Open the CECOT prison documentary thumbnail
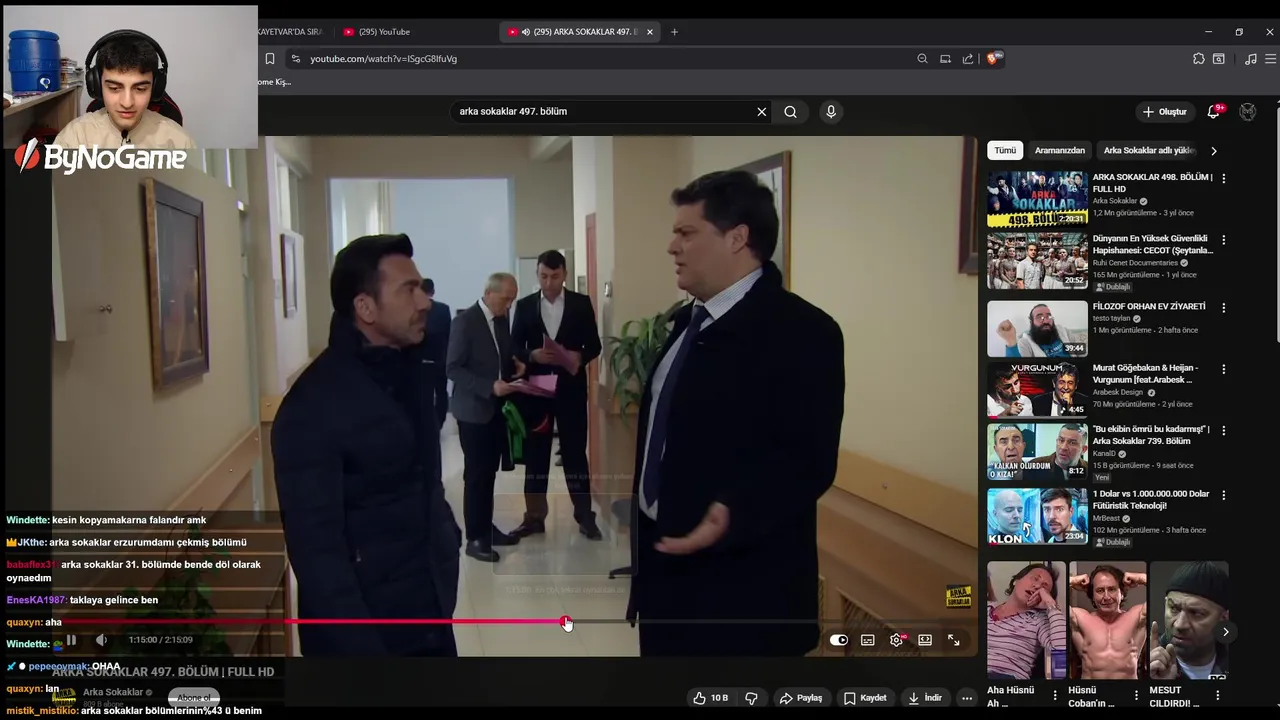The width and height of the screenshot is (1280, 720). 1038,261
